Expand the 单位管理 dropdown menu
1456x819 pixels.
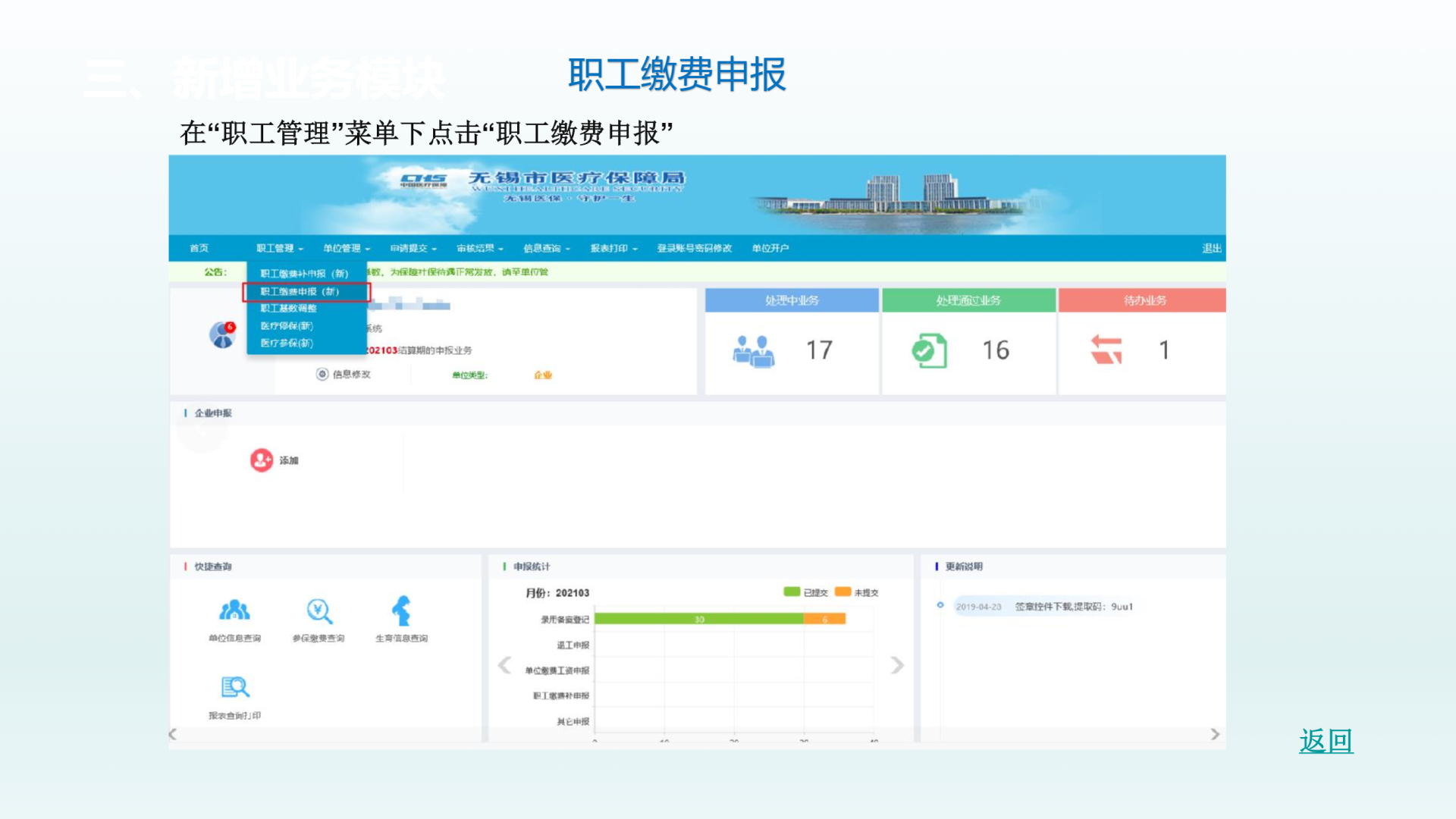coord(346,248)
